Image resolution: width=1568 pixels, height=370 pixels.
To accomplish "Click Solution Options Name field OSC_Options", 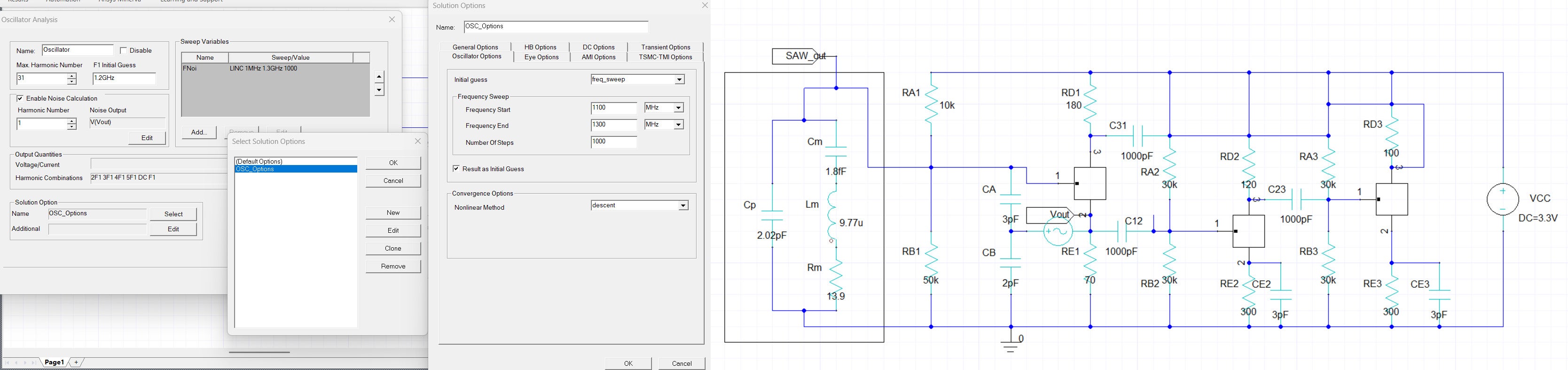I will [556, 27].
